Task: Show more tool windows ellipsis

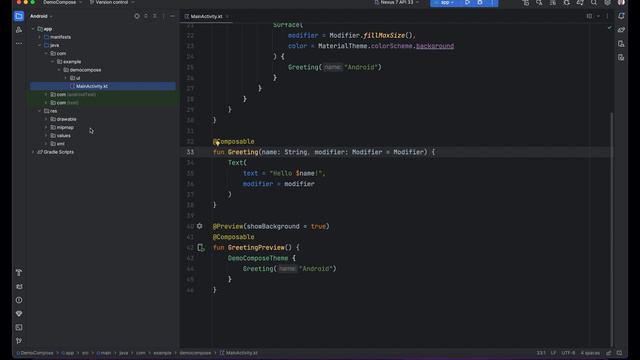Action: 19,43
